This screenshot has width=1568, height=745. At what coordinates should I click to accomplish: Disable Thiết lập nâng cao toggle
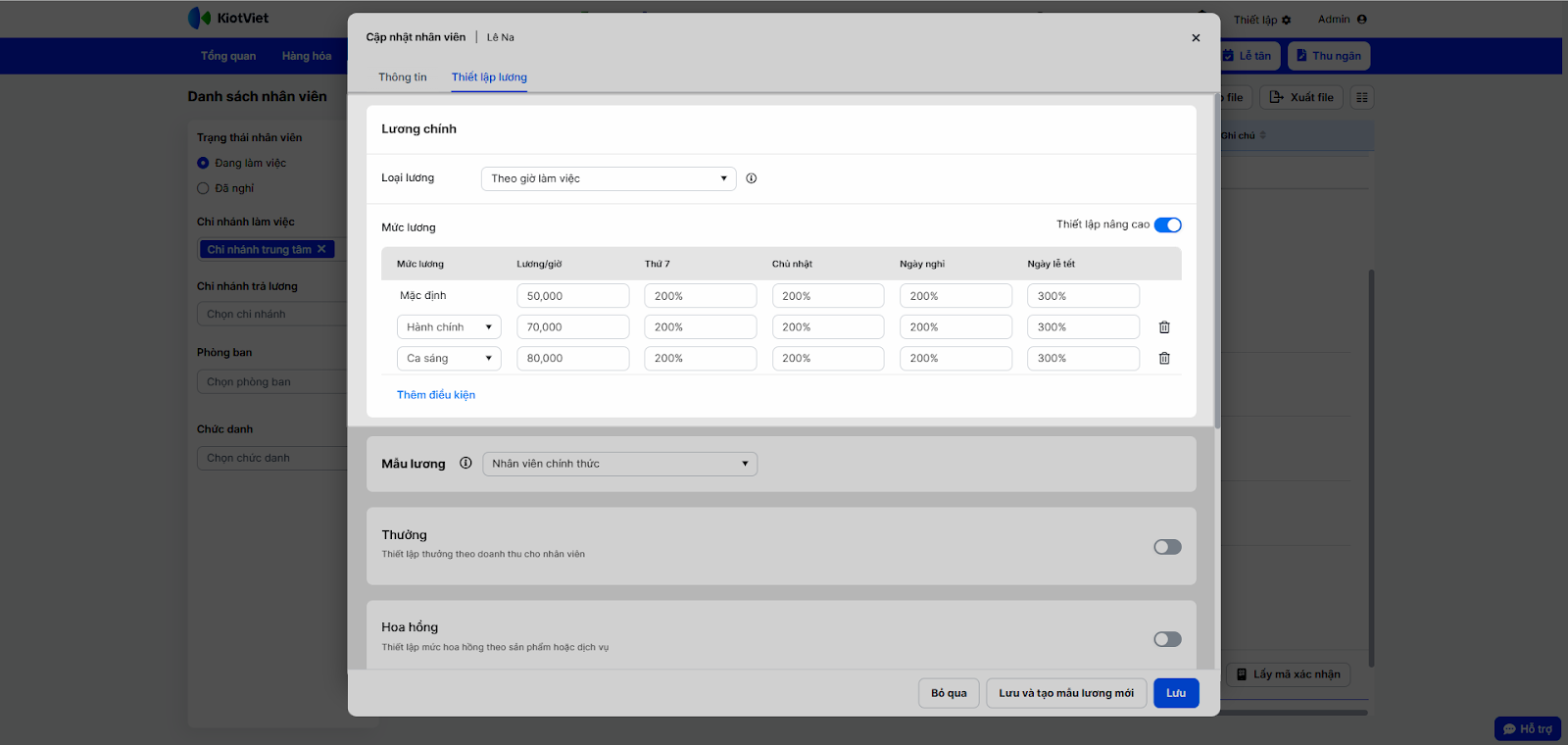pos(1167,225)
